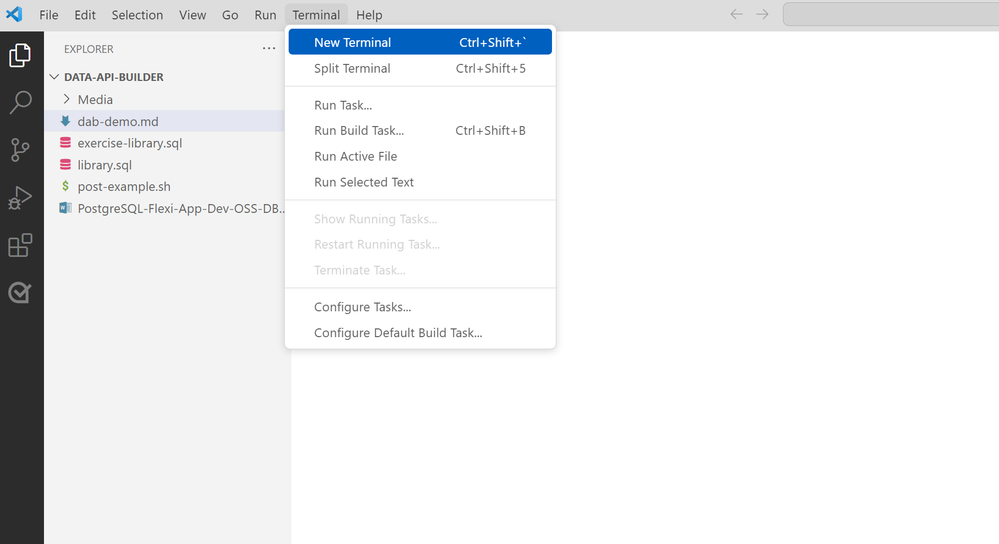Click the command center search box
The image size is (999, 544).
[891, 14]
